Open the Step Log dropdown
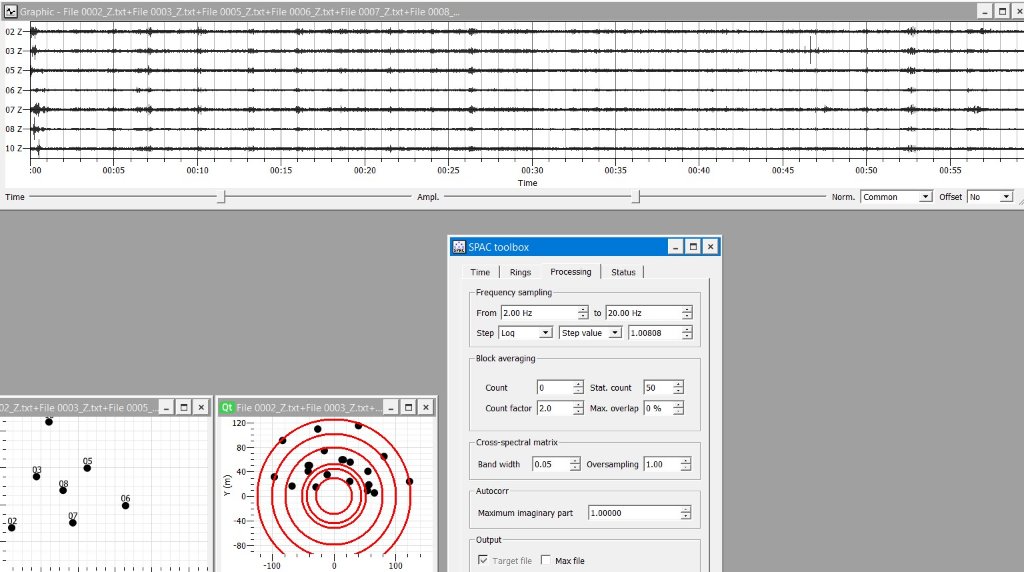This screenshot has height=572, width=1024. 526,333
